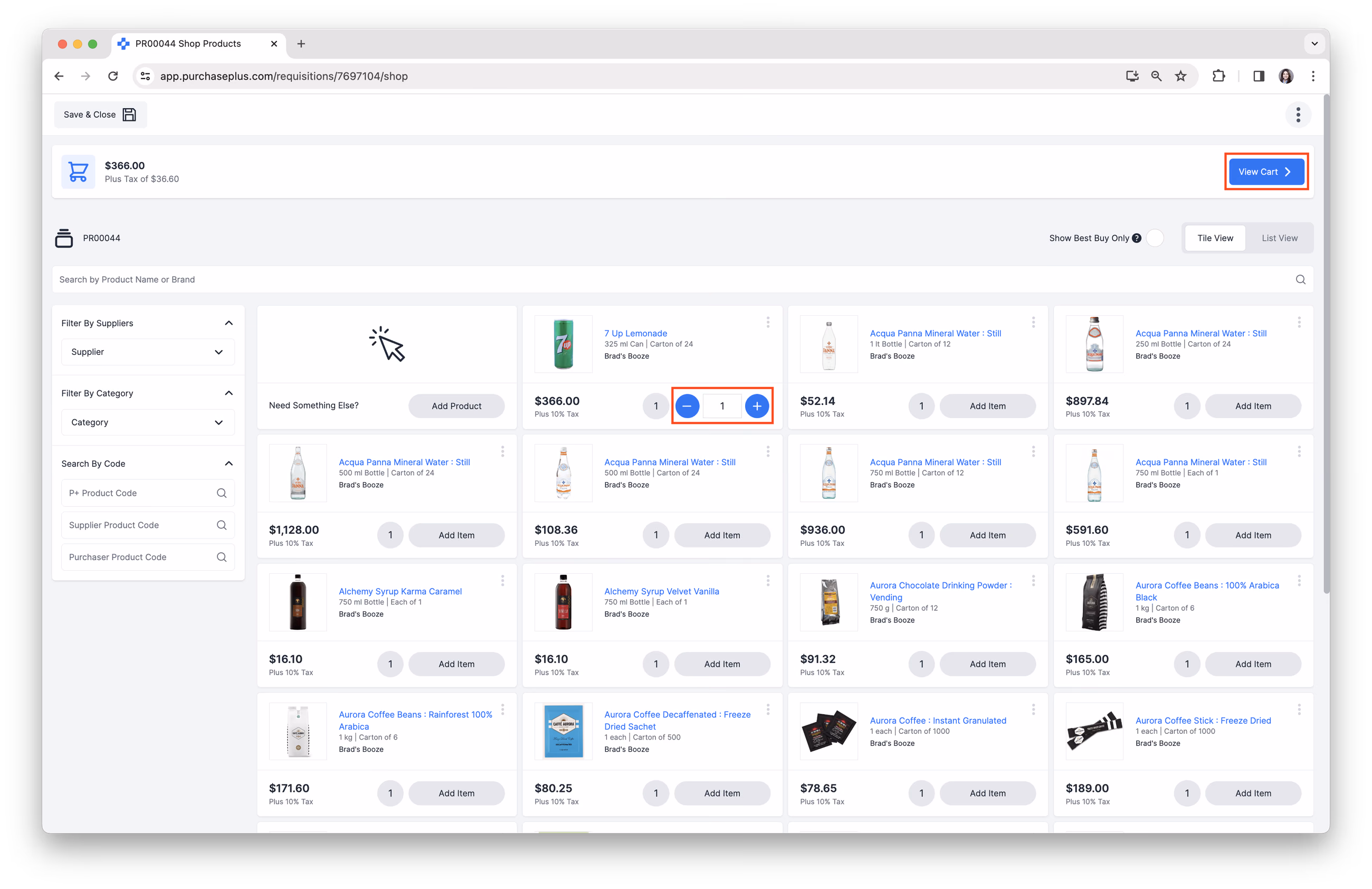1372x889 pixels.
Task: Click the Supplier Product Code field
Action: 148,525
